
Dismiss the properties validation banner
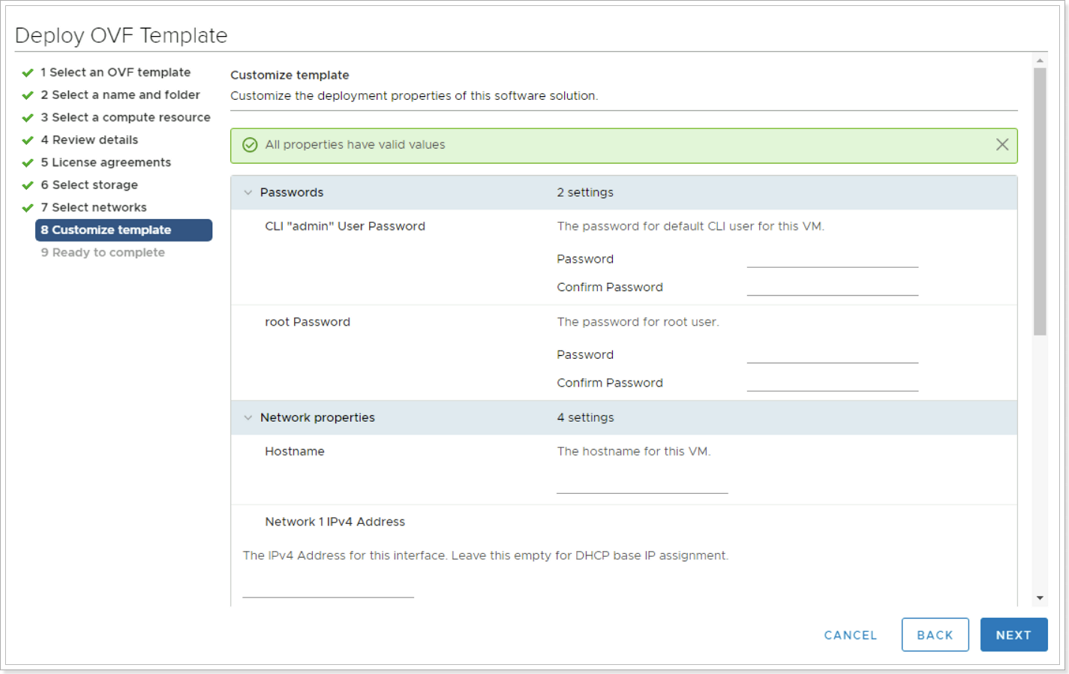(x=1002, y=144)
